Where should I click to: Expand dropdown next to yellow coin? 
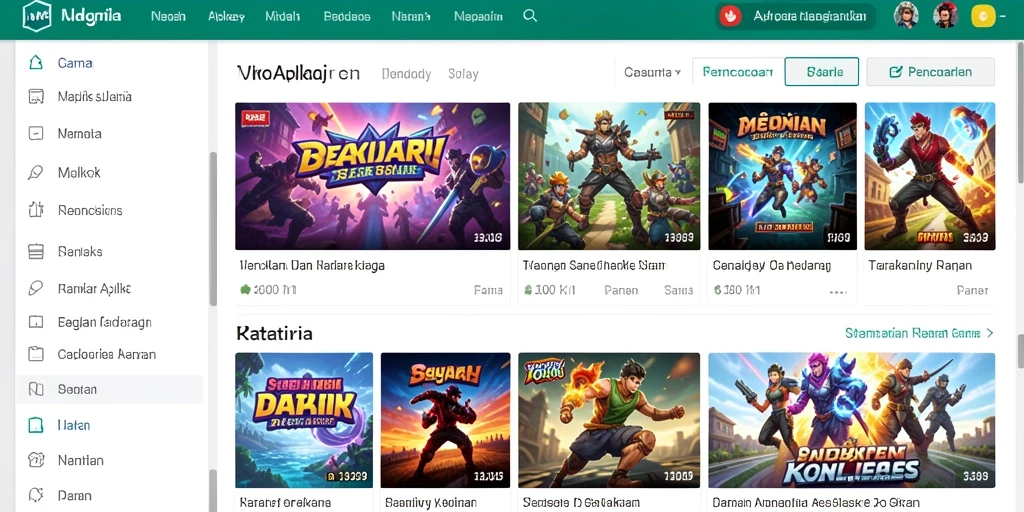click(x=1002, y=17)
